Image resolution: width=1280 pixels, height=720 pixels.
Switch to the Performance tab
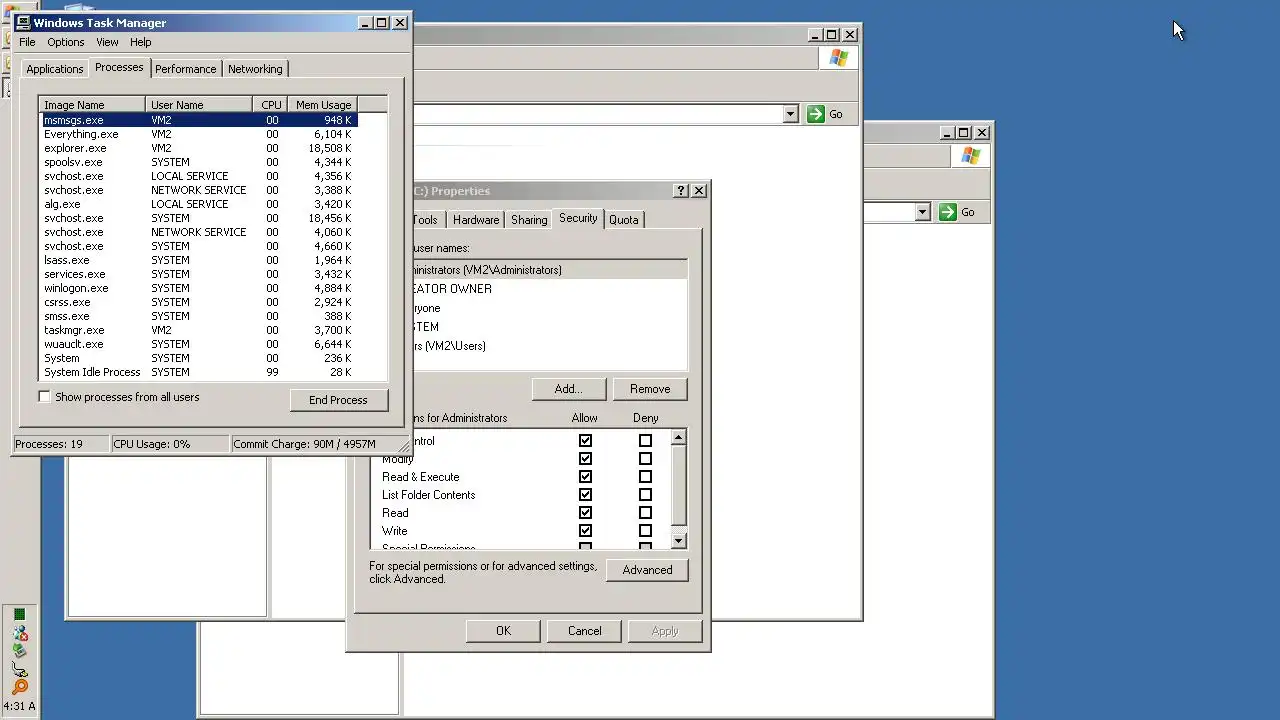coord(185,69)
